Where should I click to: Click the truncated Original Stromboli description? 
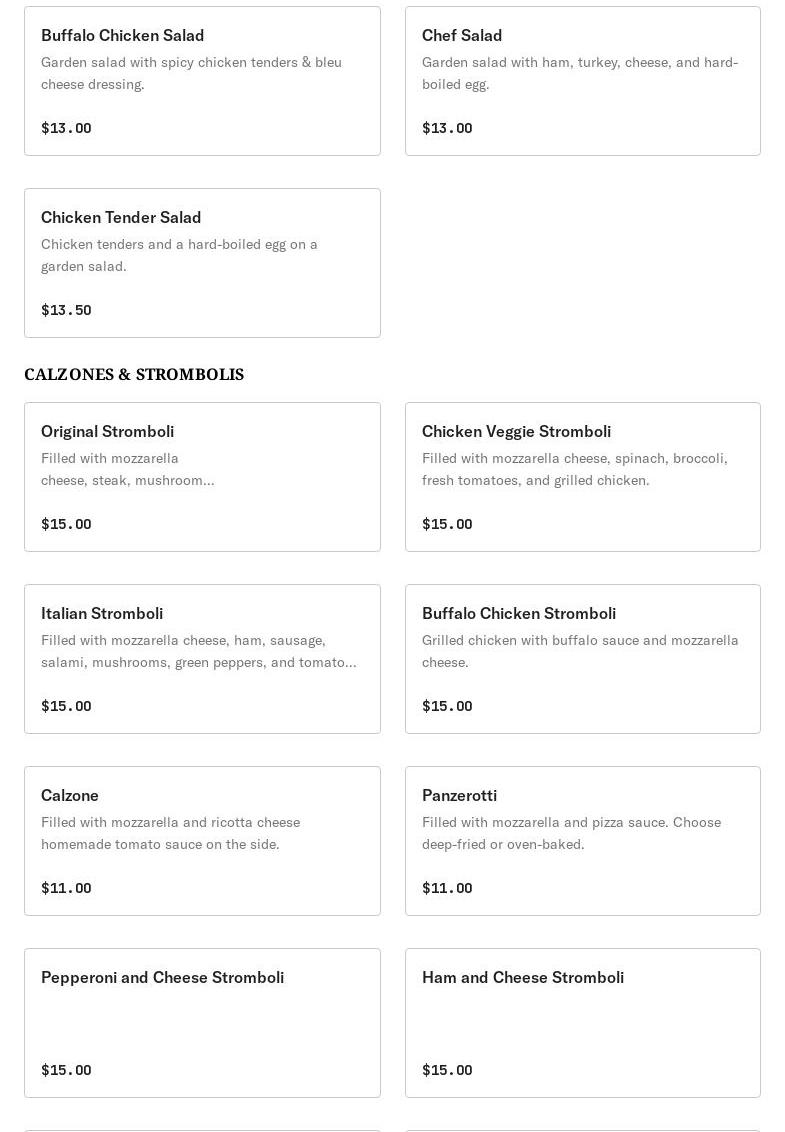[128, 469]
